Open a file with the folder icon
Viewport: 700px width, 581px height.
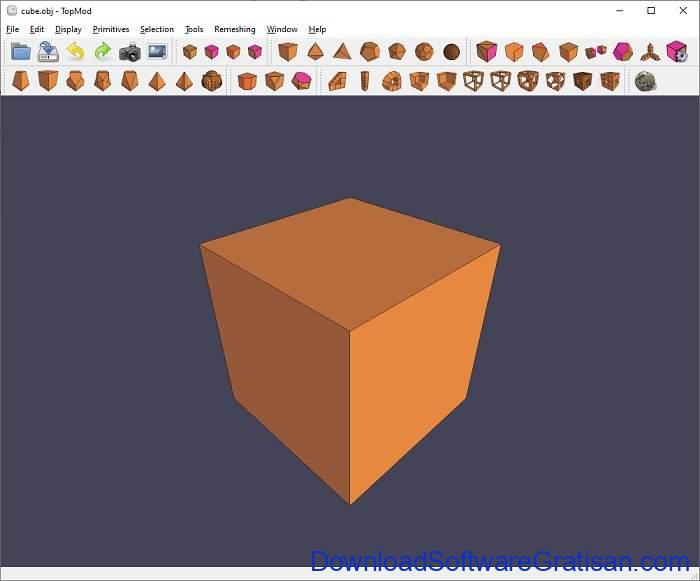pyautogui.click(x=21, y=52)
